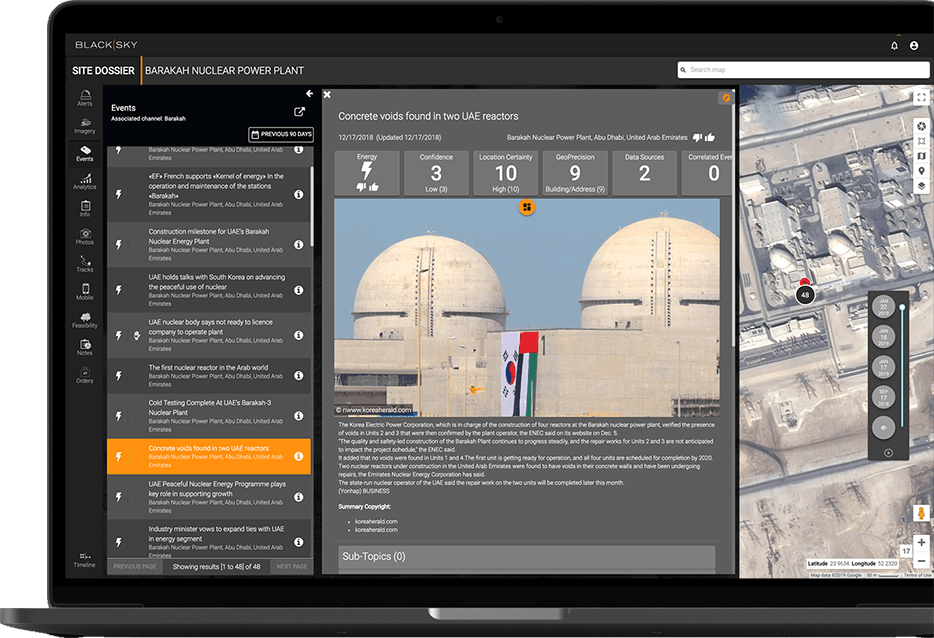Viewport: 934px width, 638px height.
Task: Show info for Concrete voids event
Action: tap(299, 456)
